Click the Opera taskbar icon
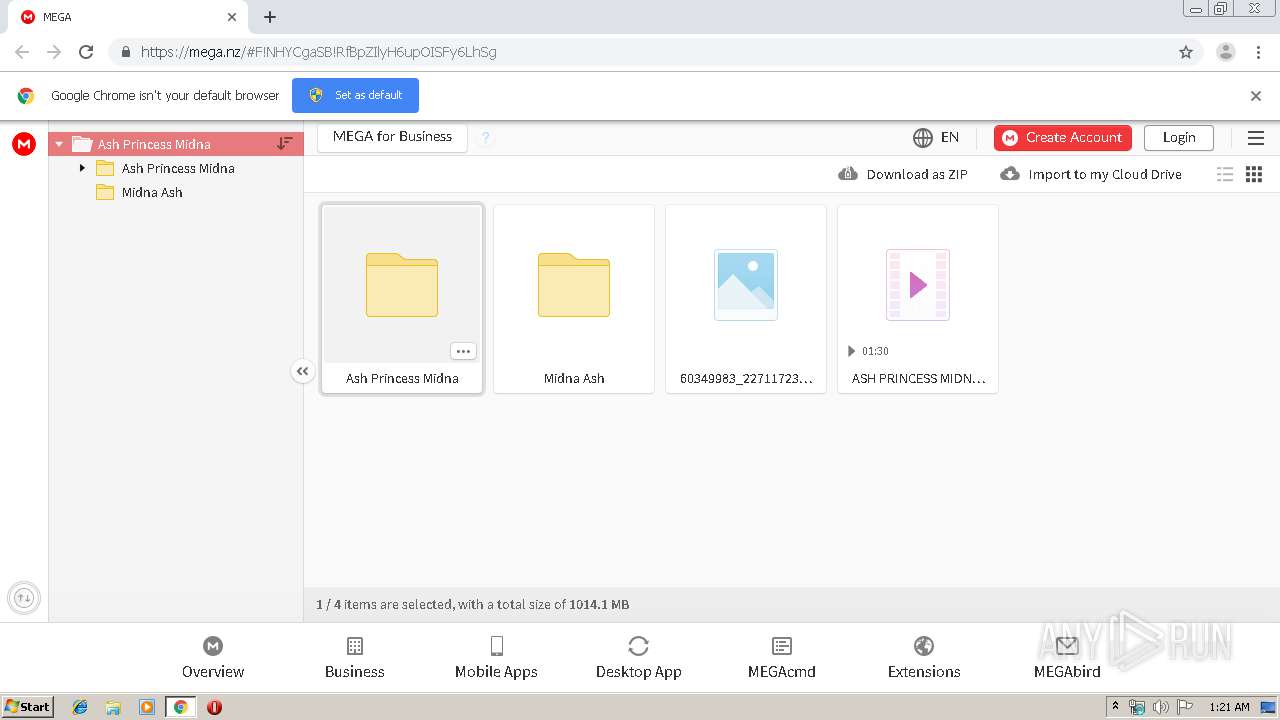This screenshot has width=1280, height=720. [x=214, y=707]
